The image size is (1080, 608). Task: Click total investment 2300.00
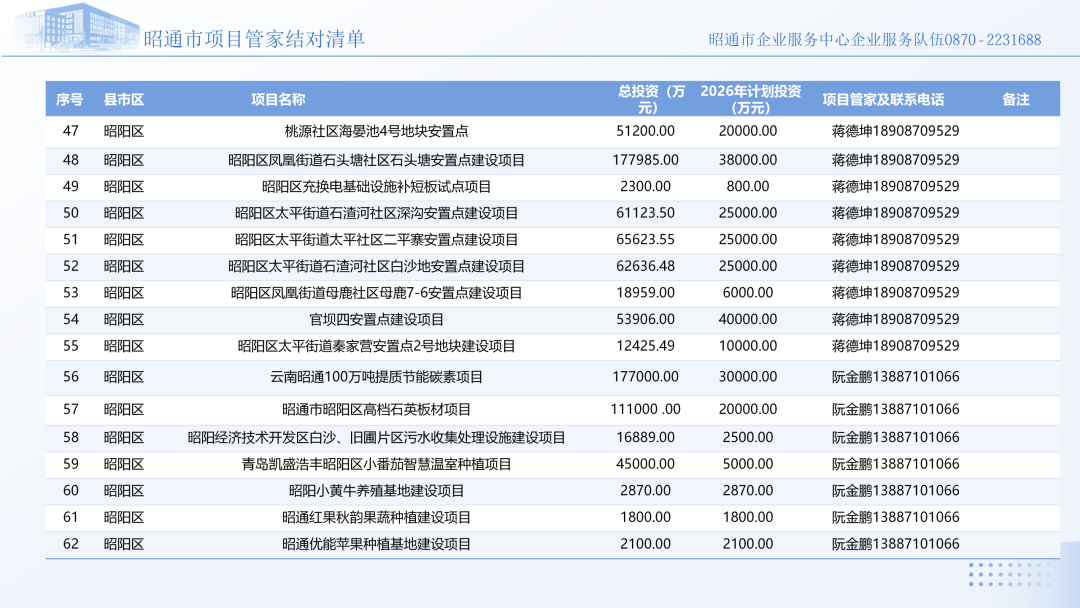[645, 187]
